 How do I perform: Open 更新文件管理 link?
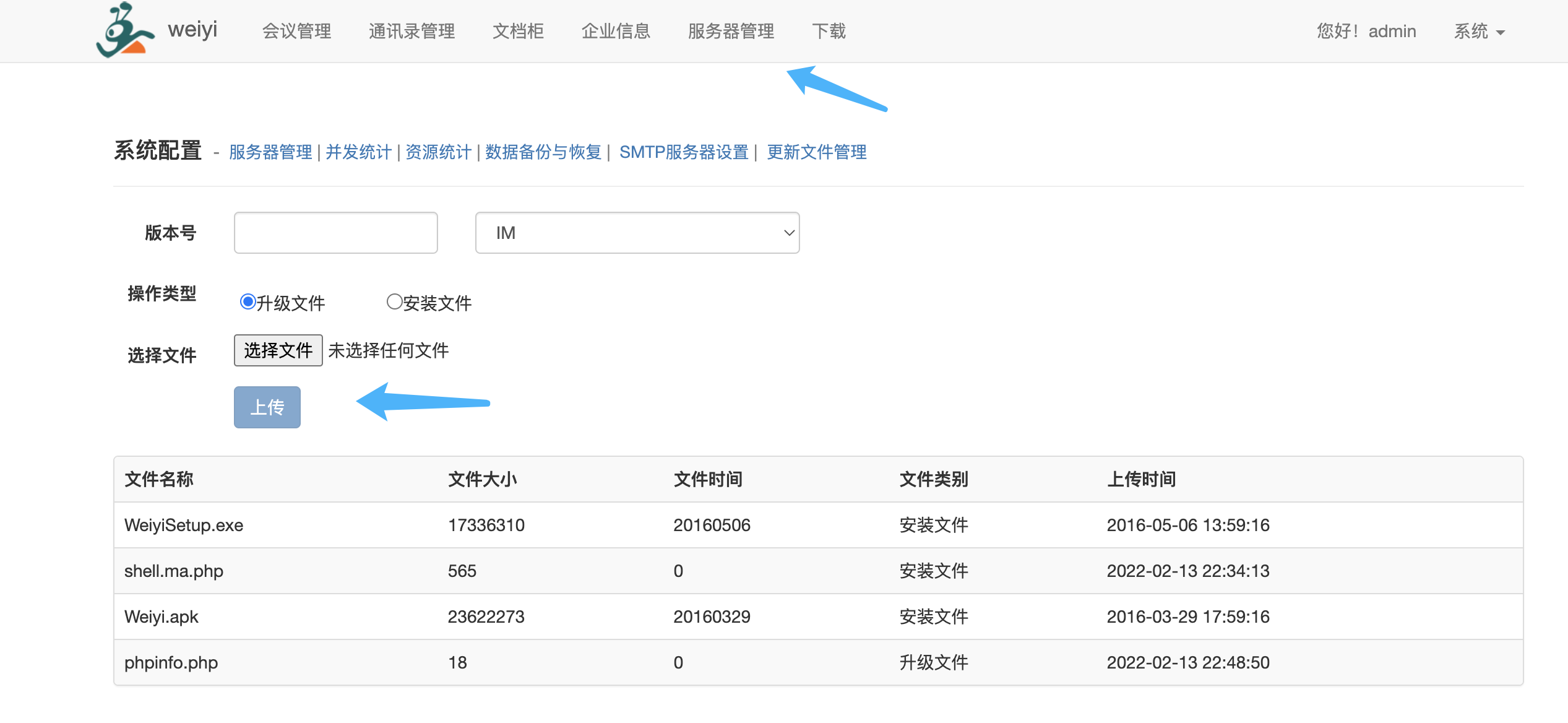click(816, 152)
